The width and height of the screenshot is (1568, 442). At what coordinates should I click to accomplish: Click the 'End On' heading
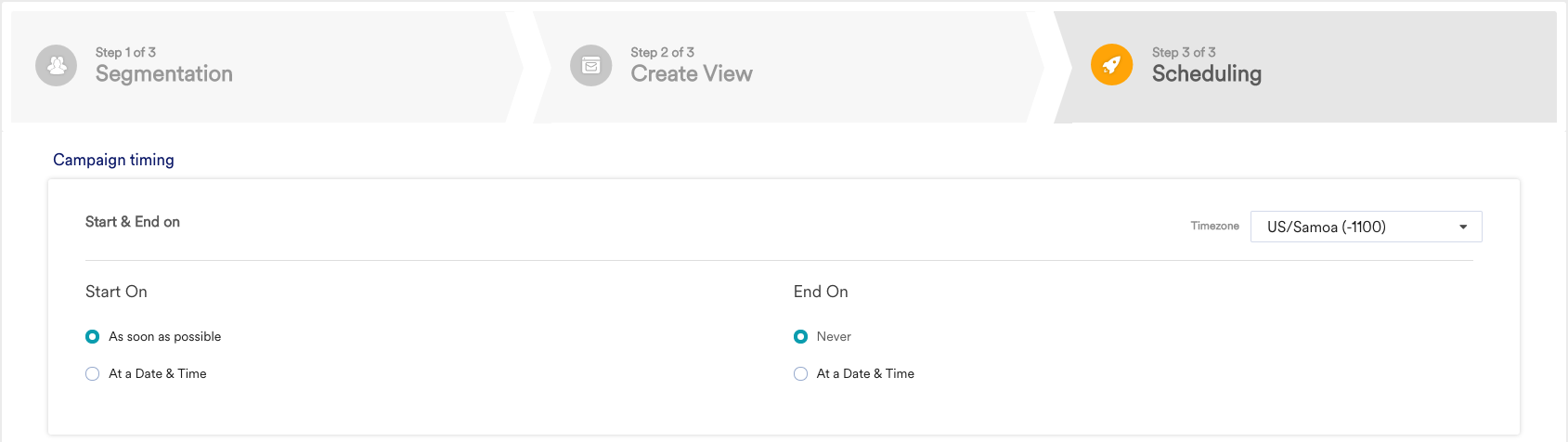(821, 292)
